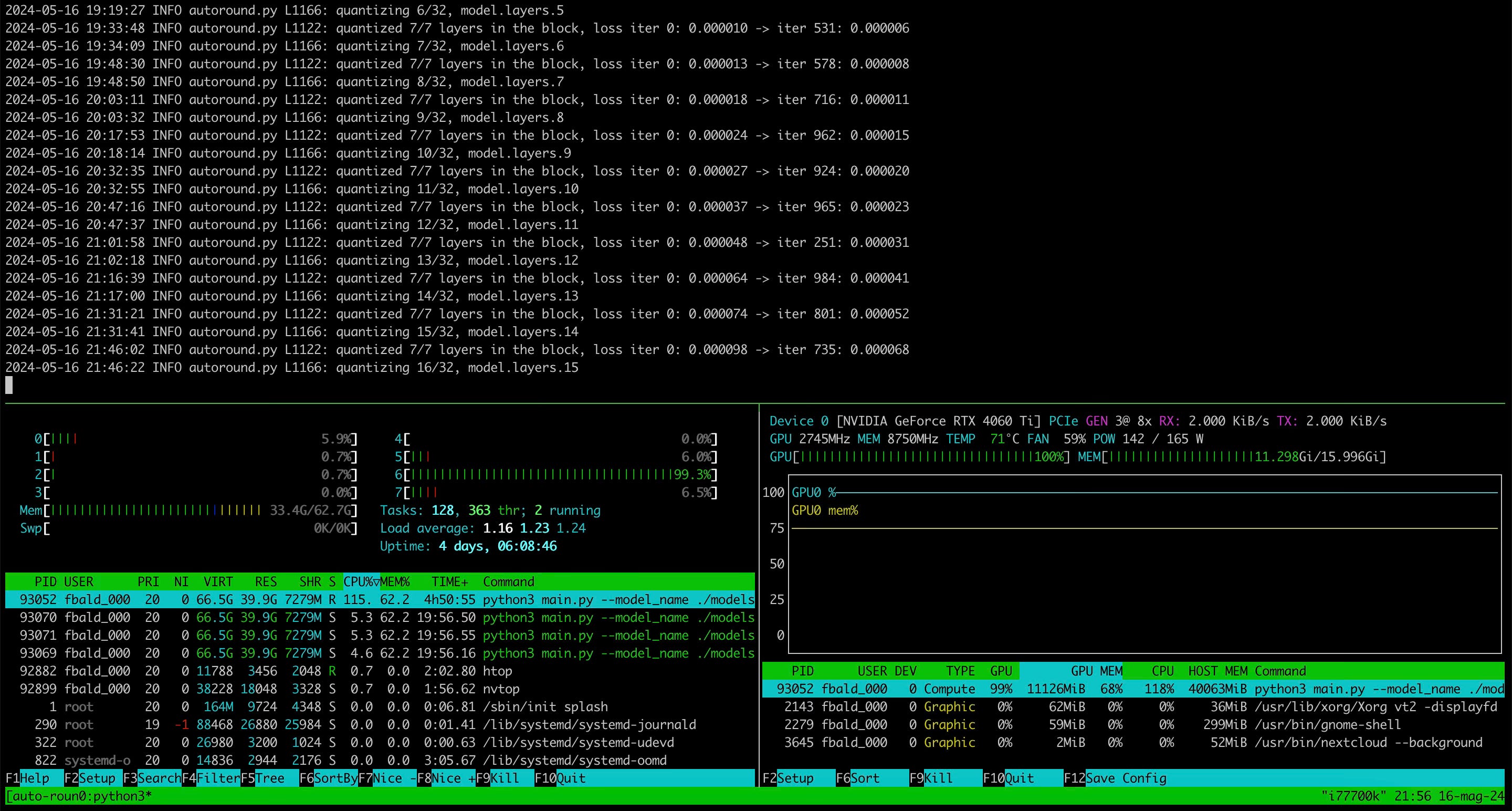Image resolution: width=1512 pixels, height=811 pixels.
Task: Click nvtop GPU 100% utilization bar
Action: point(920,456)
